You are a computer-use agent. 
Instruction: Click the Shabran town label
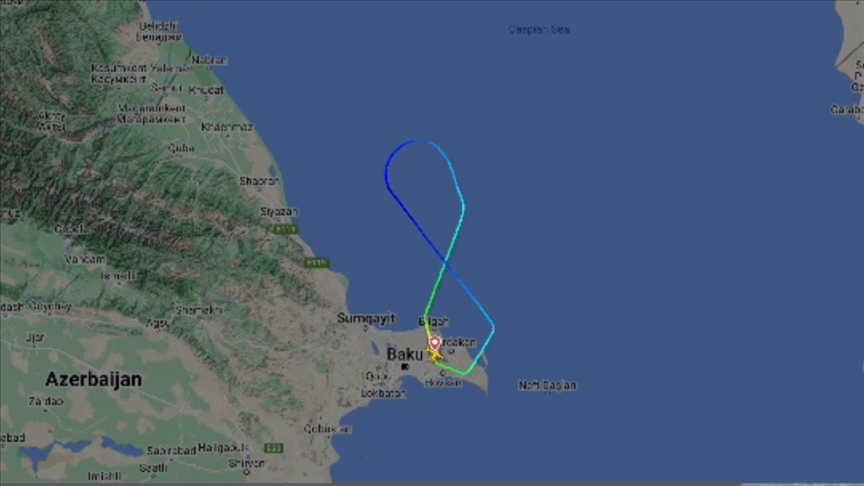[x=260, y=181]
